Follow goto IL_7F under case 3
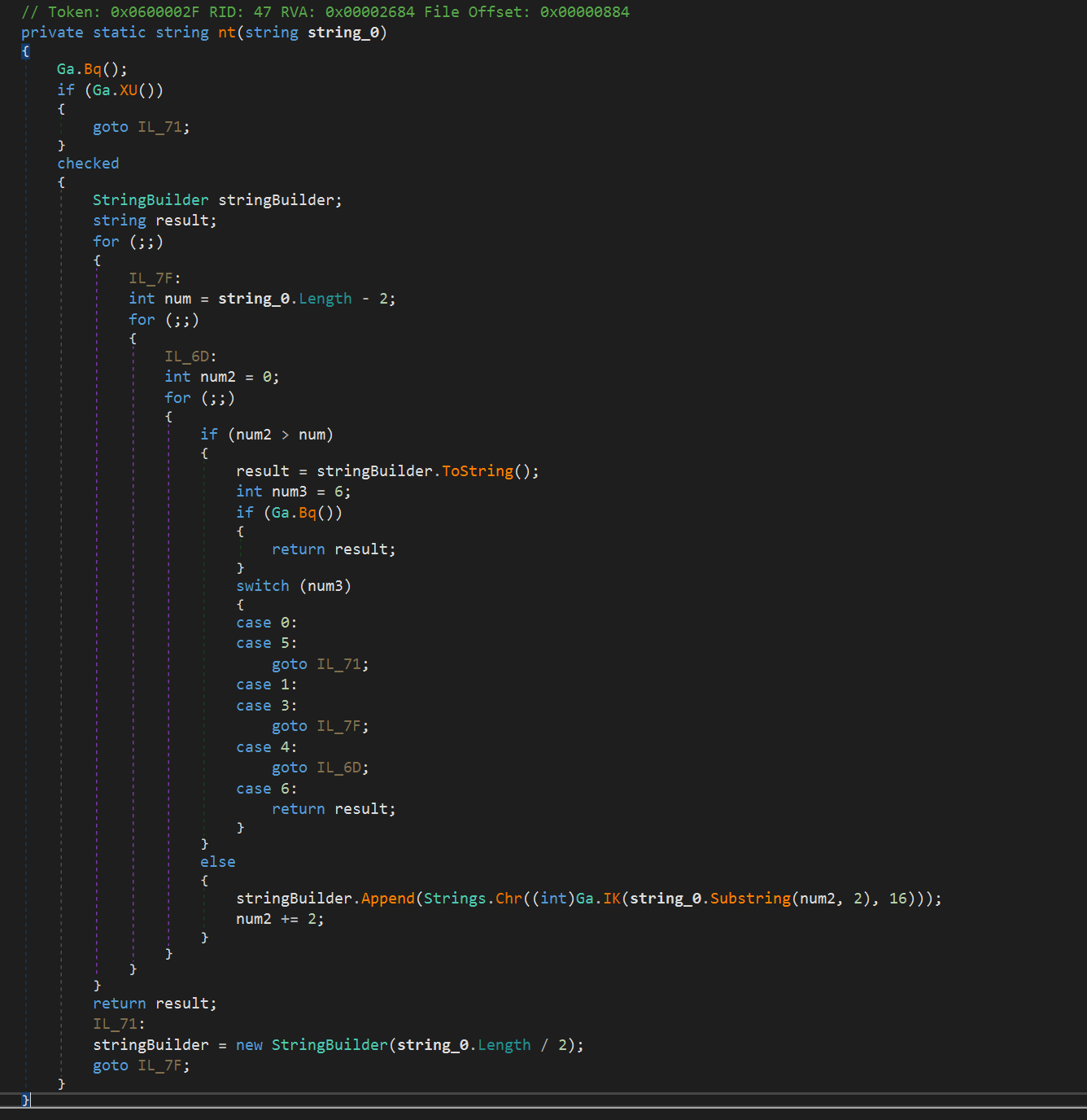Viewport: 1087px width, 1120px height. point(338,726)
